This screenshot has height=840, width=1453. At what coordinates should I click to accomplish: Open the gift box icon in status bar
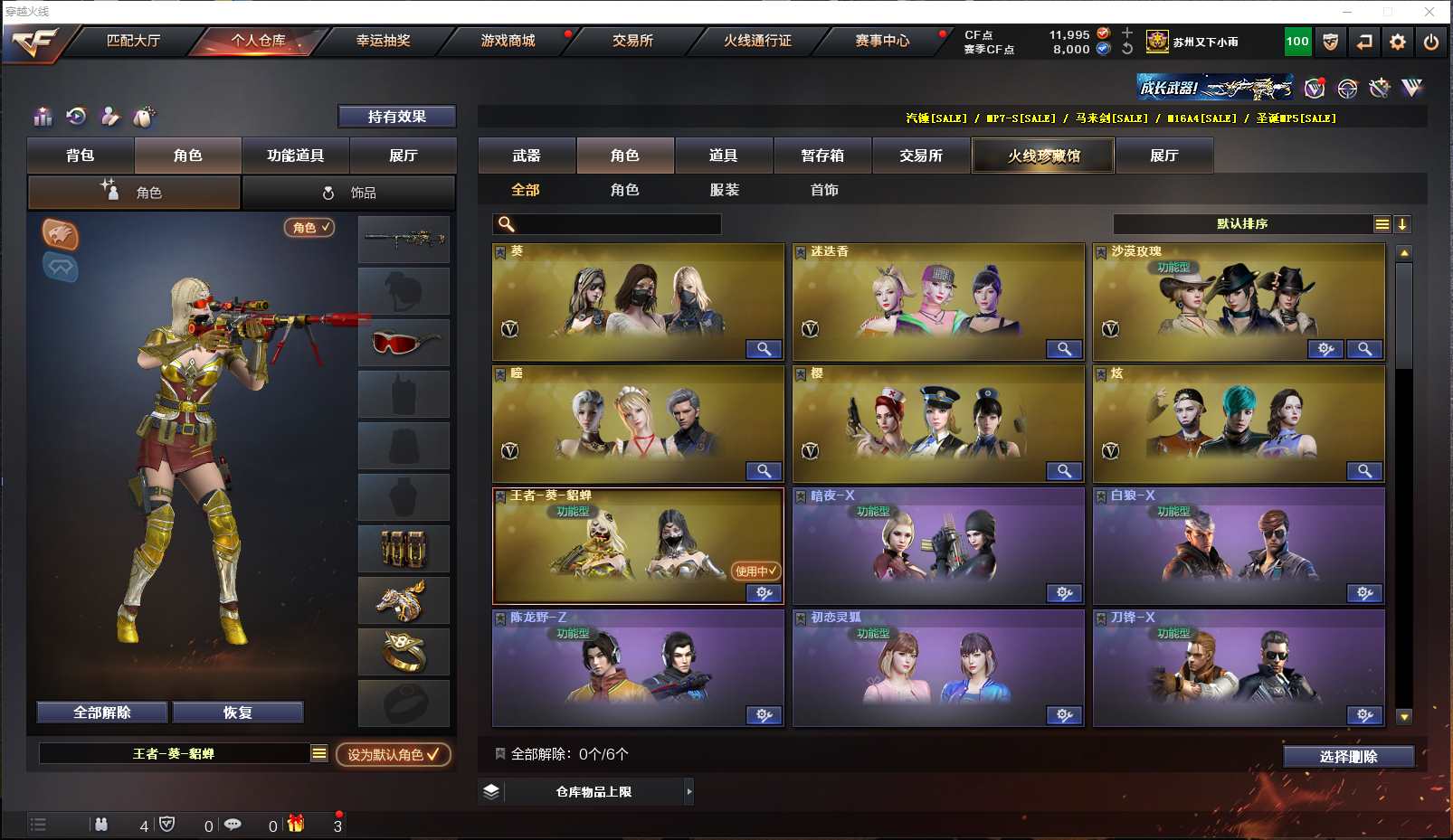tap(296, 824)
